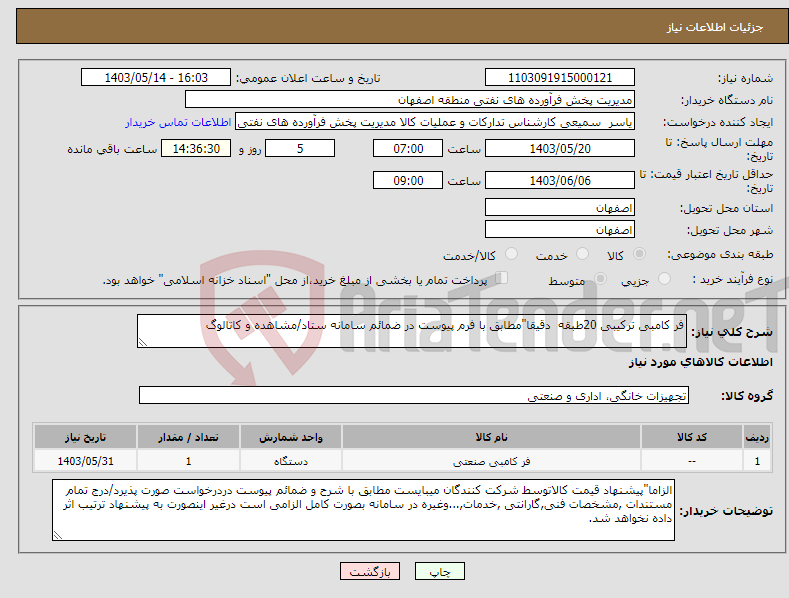
Task: Click the توضیحات خریدار textarea
Action: click(363, 510)
